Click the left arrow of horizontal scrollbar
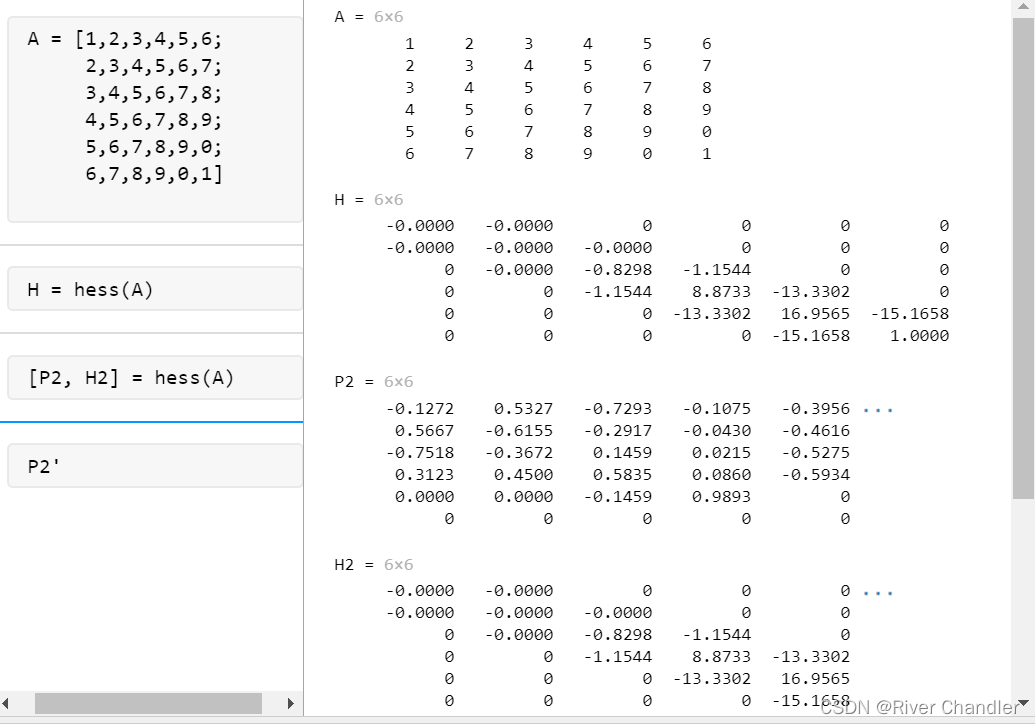The width and height of the screenshot is (1035, 724). [6, 703]
